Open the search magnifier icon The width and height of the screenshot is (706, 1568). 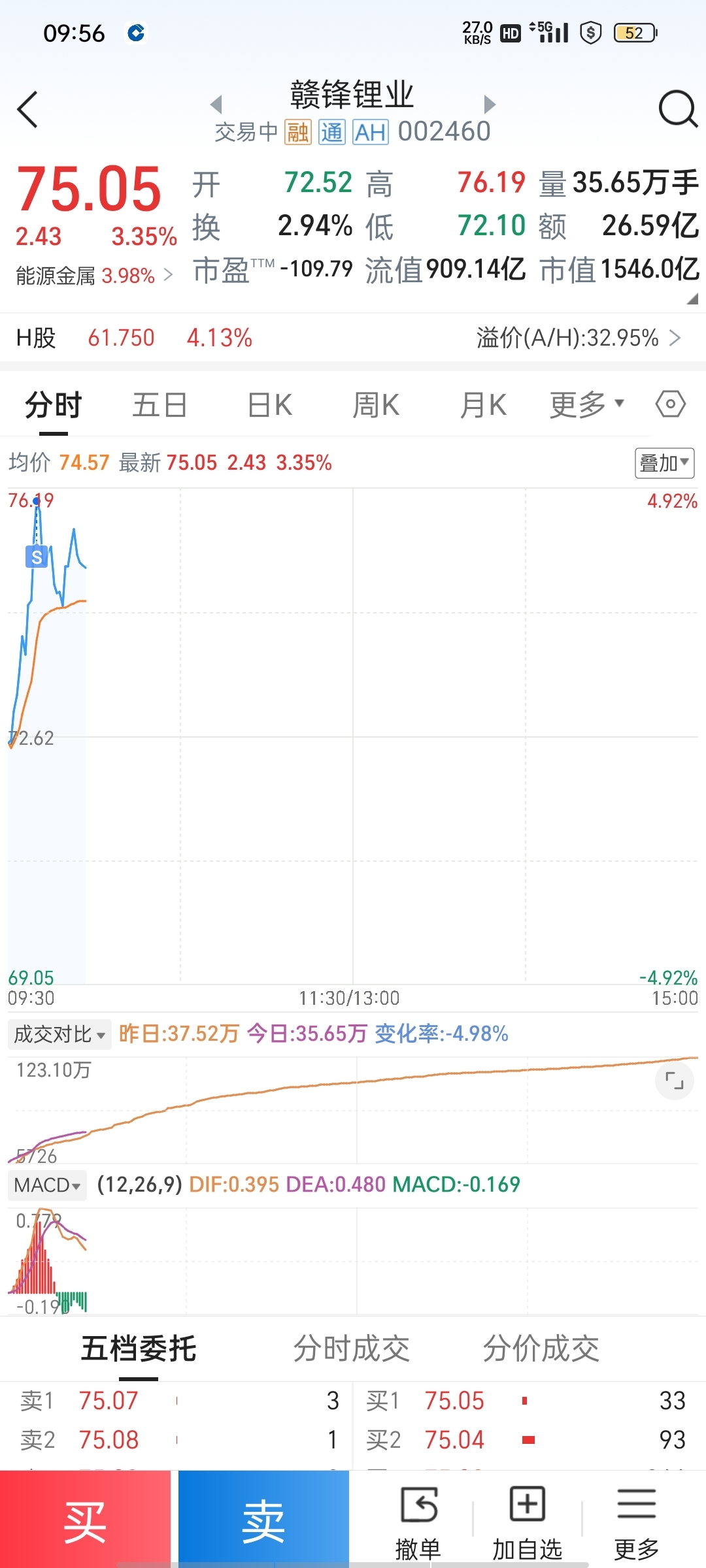coord(678,108)
